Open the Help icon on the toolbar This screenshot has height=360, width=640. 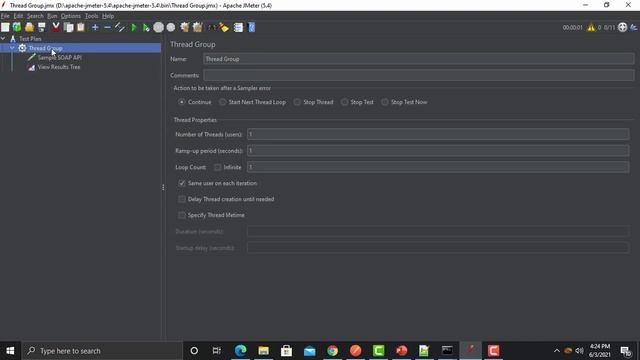pos(251,27)
